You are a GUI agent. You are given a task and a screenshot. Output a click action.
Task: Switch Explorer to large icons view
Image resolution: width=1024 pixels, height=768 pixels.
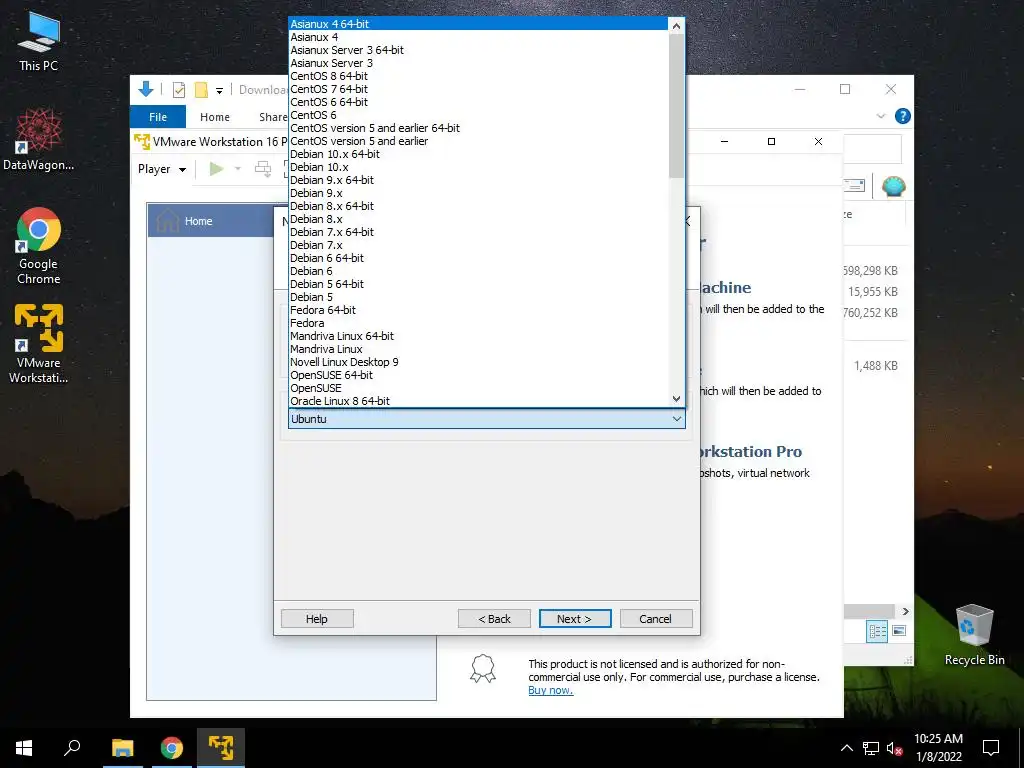[x=899, y=631]
